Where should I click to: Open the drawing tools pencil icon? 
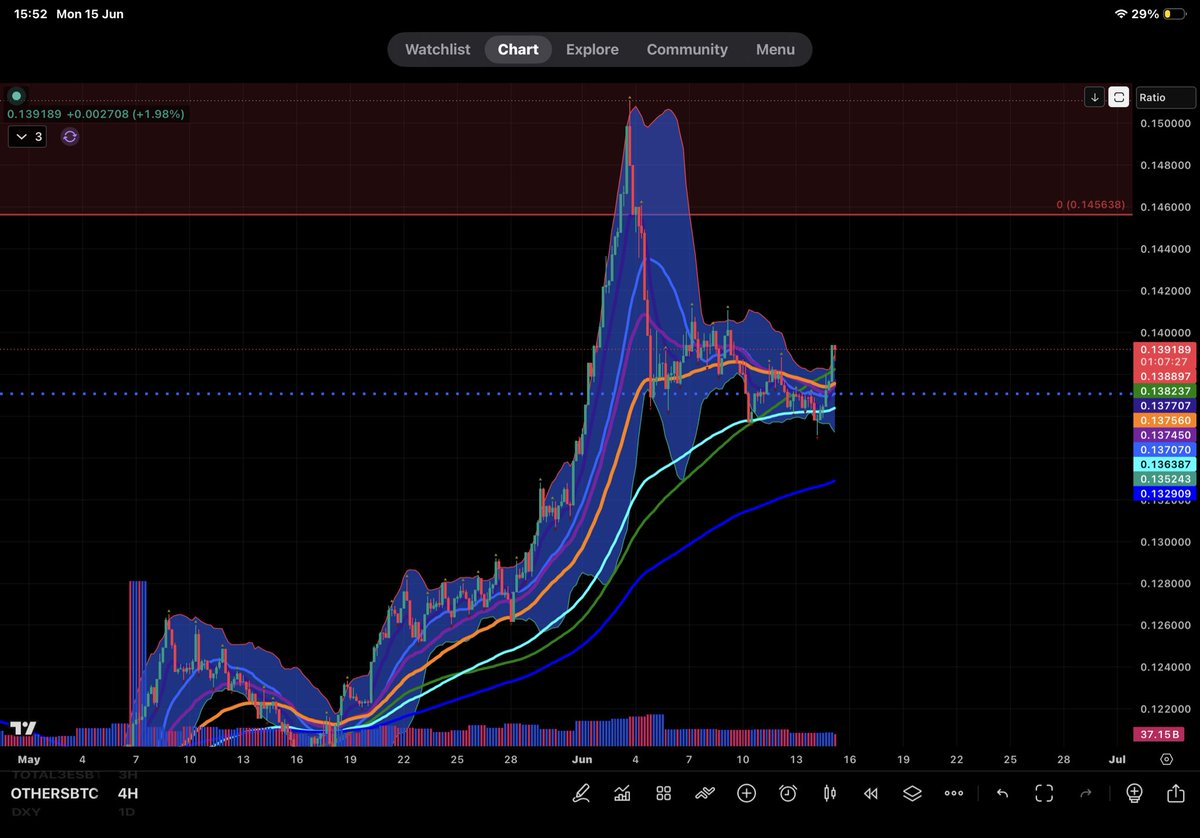point(580,793)
